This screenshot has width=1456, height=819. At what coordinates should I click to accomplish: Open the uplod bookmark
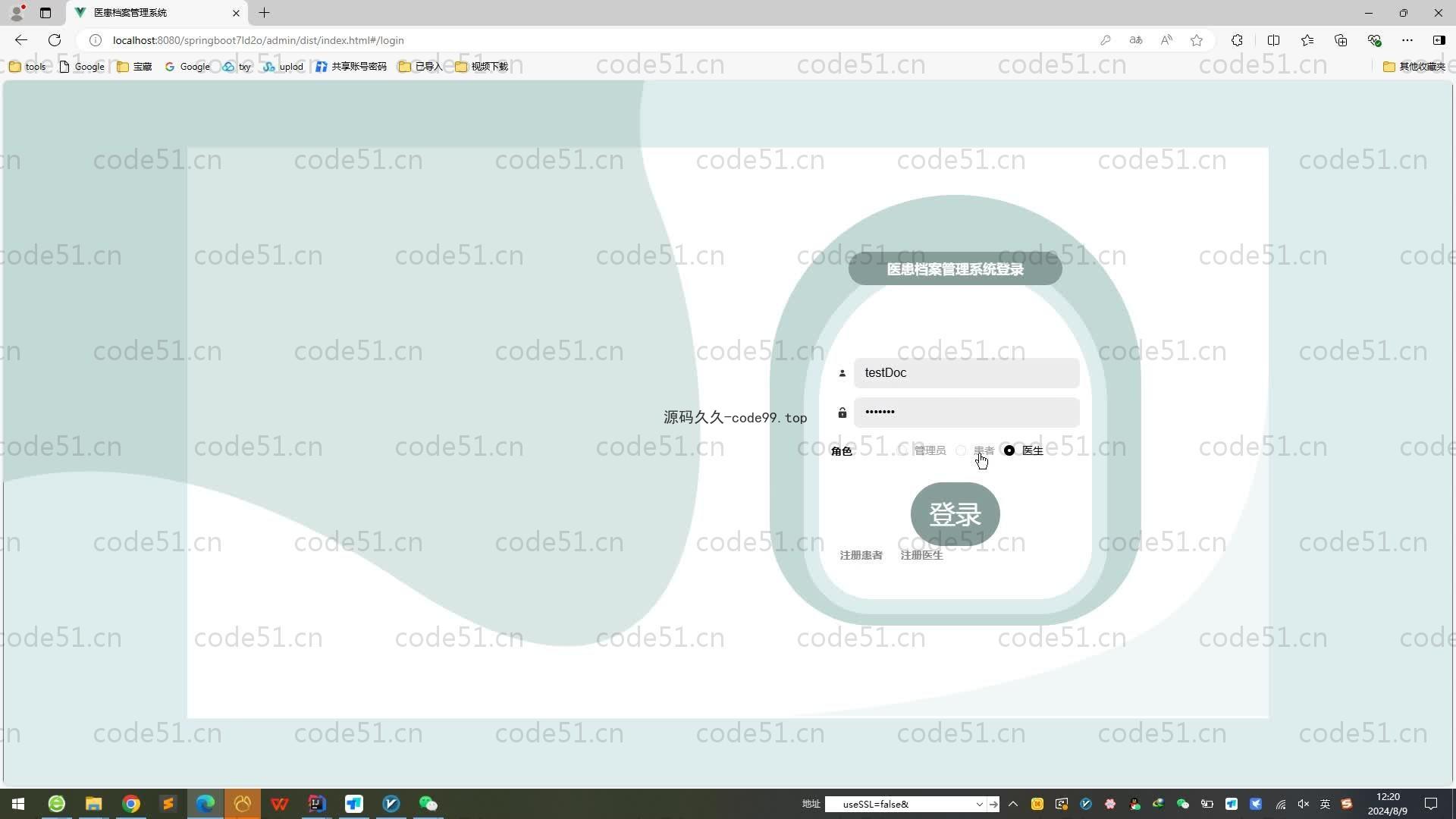(x=283, y=67)
